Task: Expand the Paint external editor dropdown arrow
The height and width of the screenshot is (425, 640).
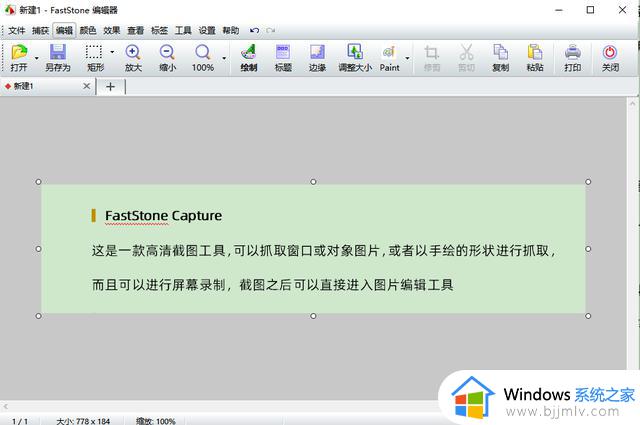Action: click(407, 58)
